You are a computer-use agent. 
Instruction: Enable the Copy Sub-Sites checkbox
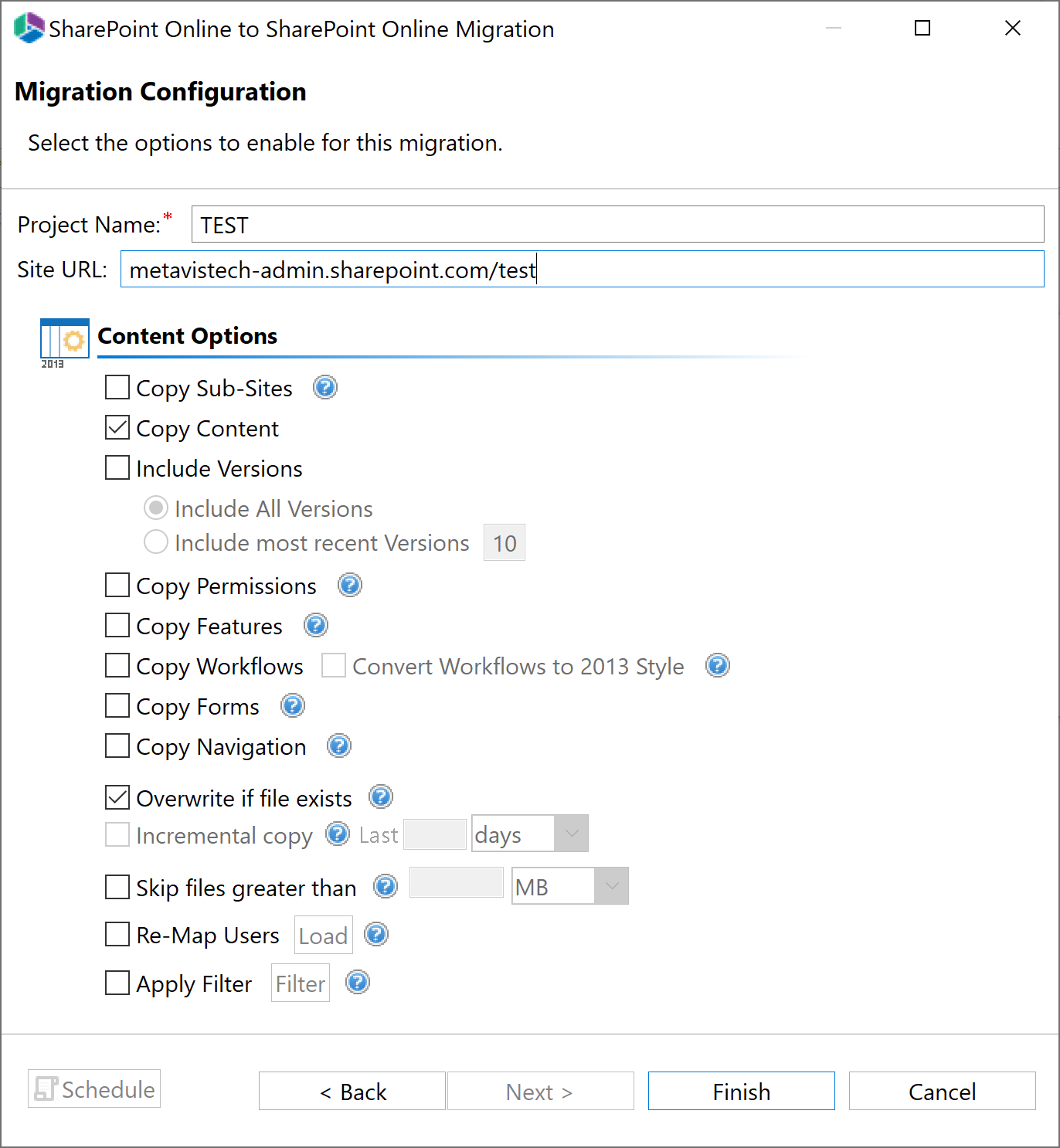click(x=117, y=387)
